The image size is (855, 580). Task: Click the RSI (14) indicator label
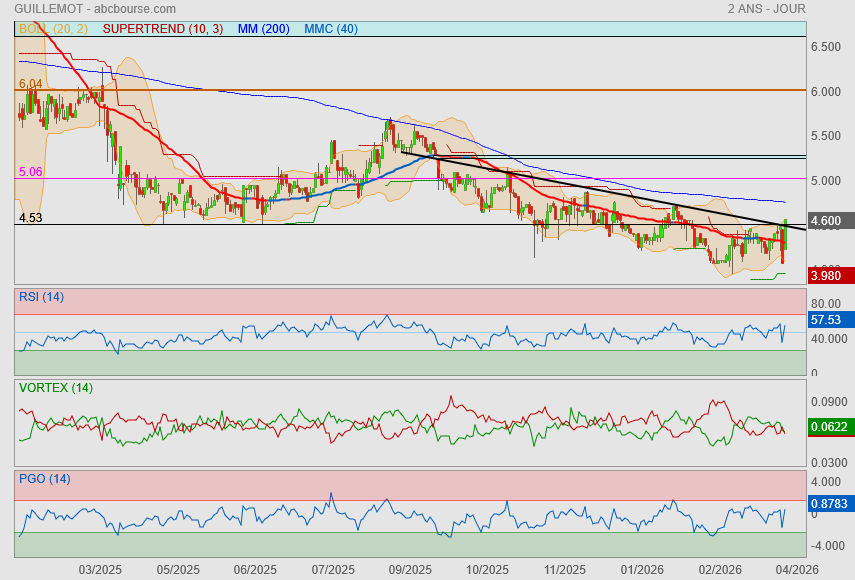coord(41,296)
